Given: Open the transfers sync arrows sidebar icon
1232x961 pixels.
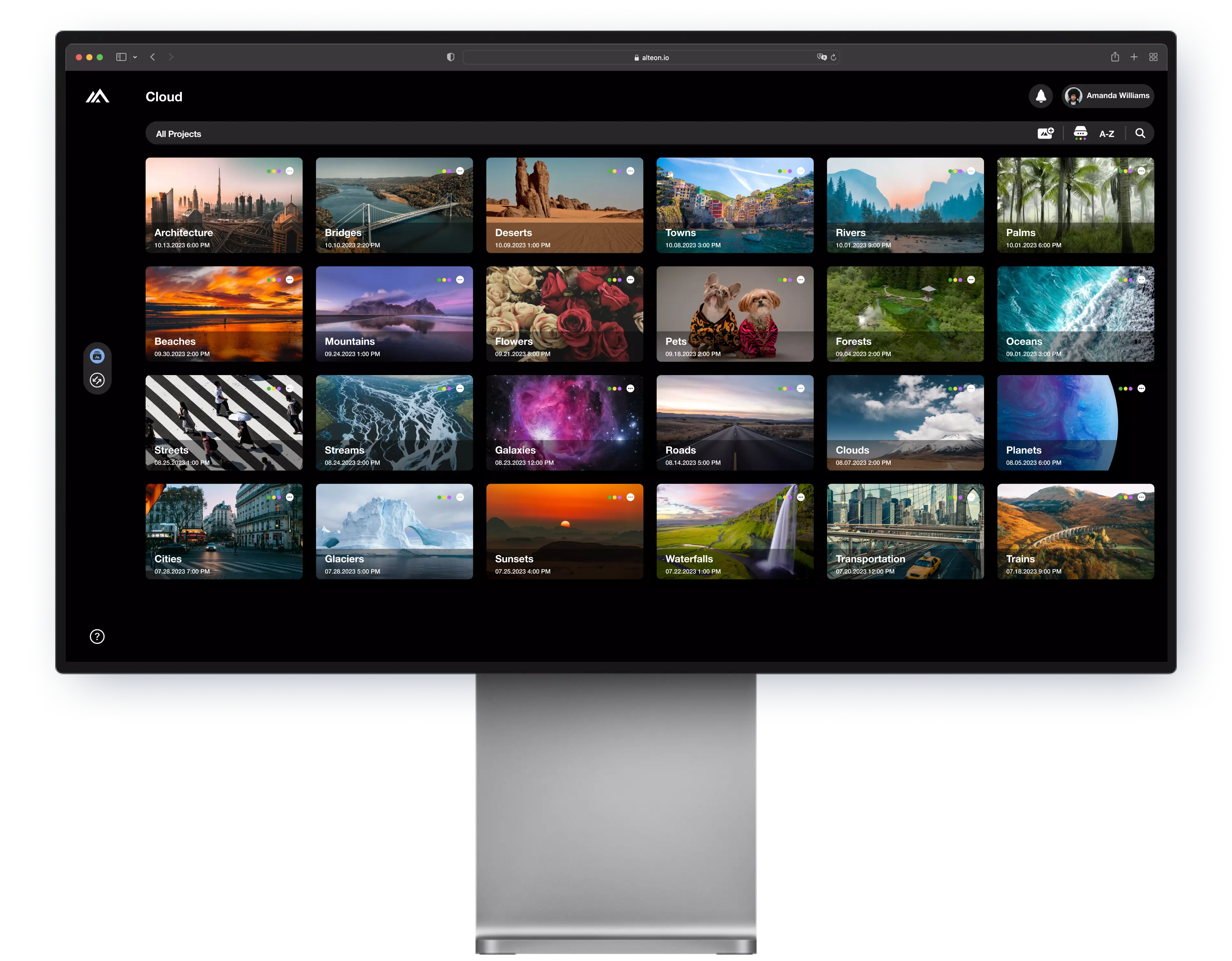Looking at the screenshot, I should (x=97, y=380).
